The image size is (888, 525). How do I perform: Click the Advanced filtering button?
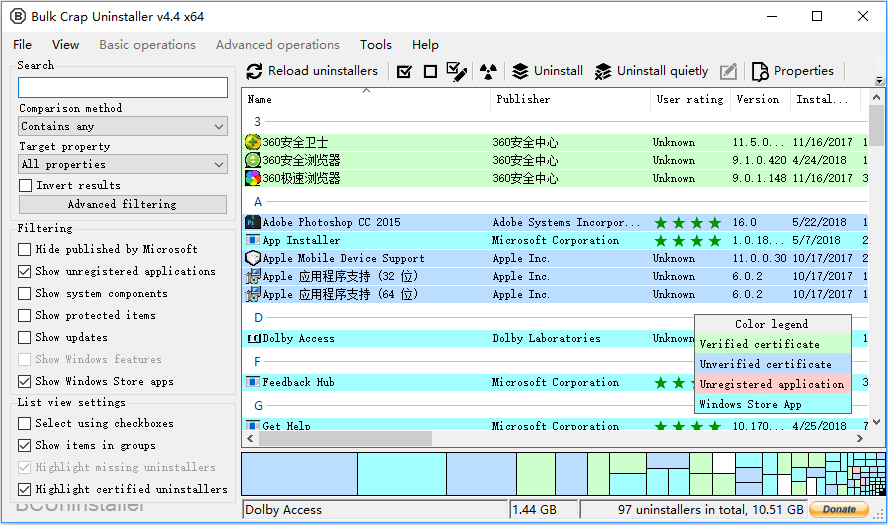point(123,204)
